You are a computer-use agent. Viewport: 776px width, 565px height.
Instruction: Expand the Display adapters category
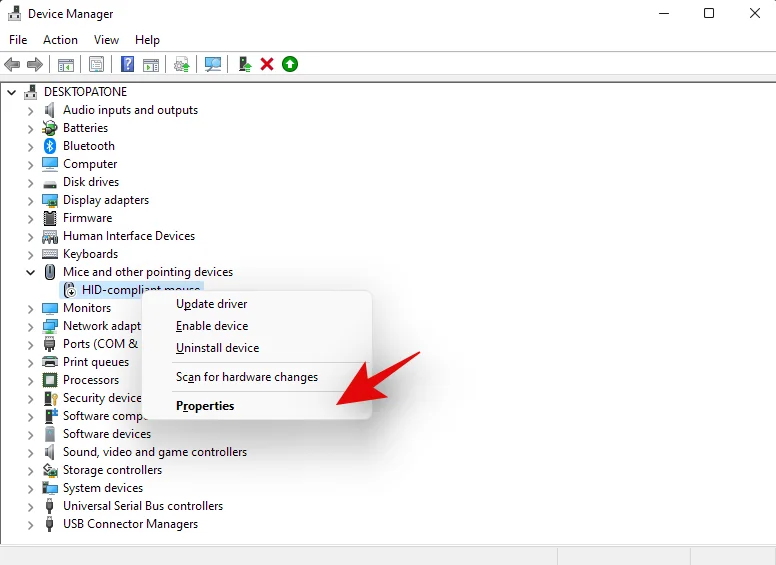pos(30,200)
